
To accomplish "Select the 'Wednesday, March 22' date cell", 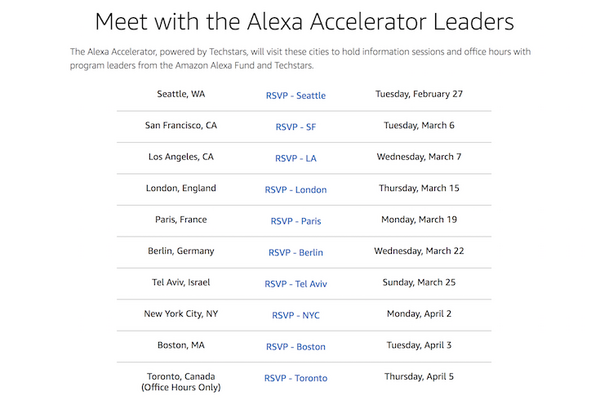I will [x=420, y=252].
